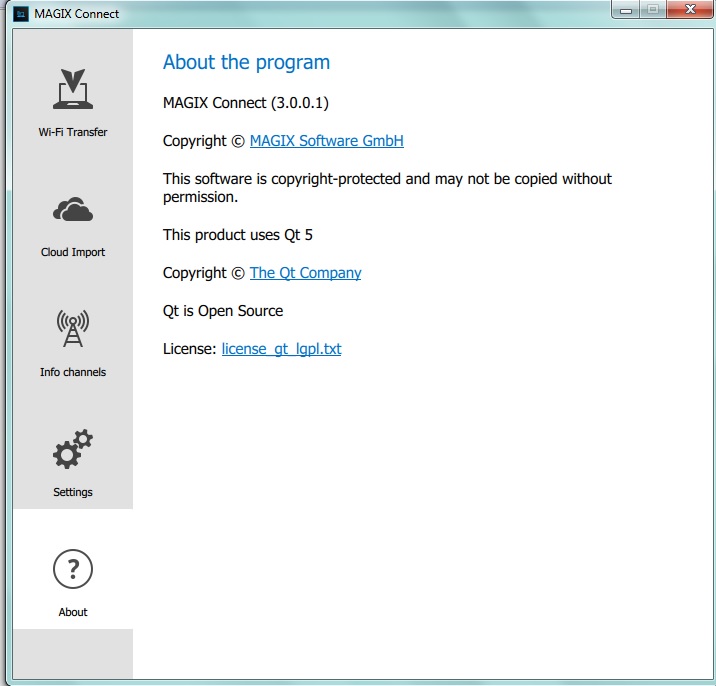Open the Info channels antenna icon
Screen dimensions: 716x686
pyautogui.click(x=73, y=328)
